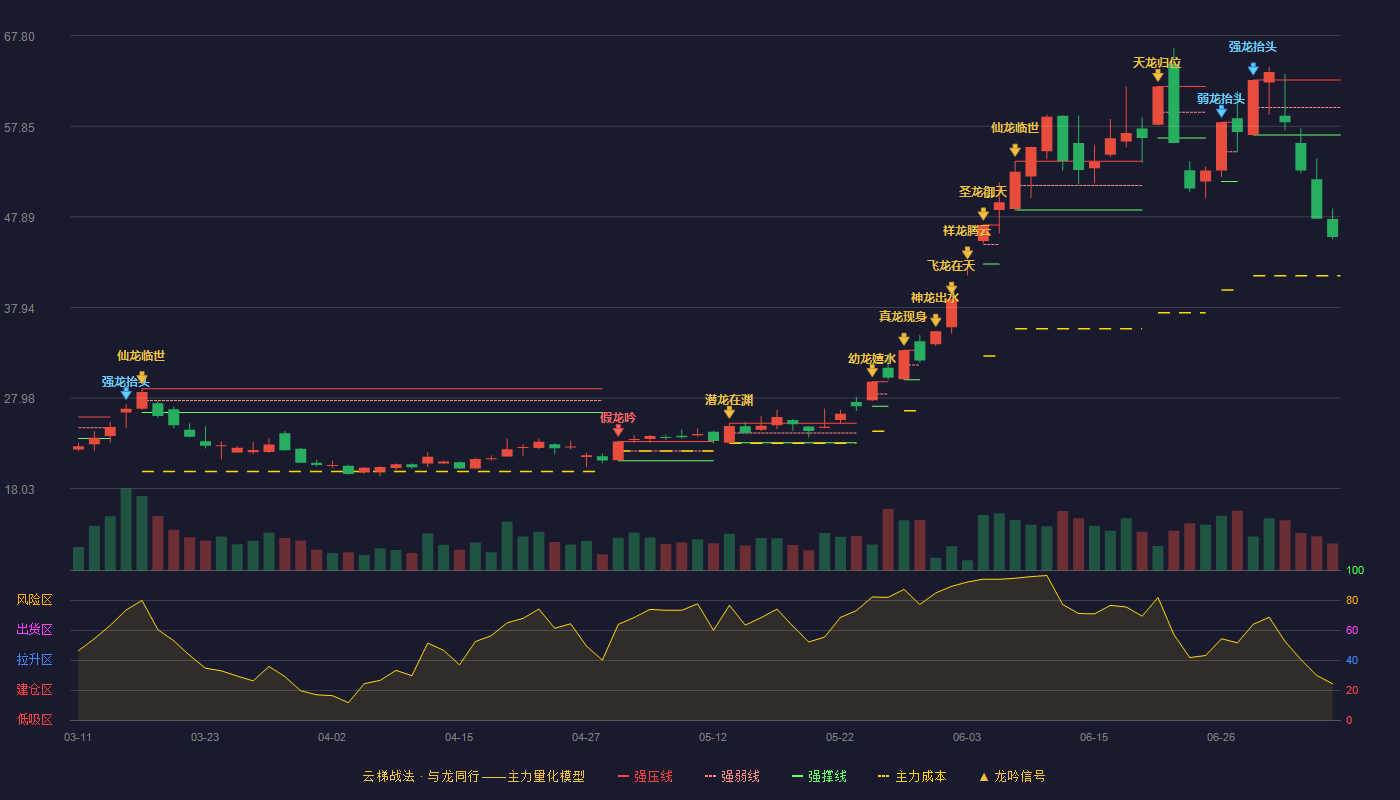This screenshot has width=1400, height=800.
Task: Click the 37.94 price axis label
Action: (19, 309)
